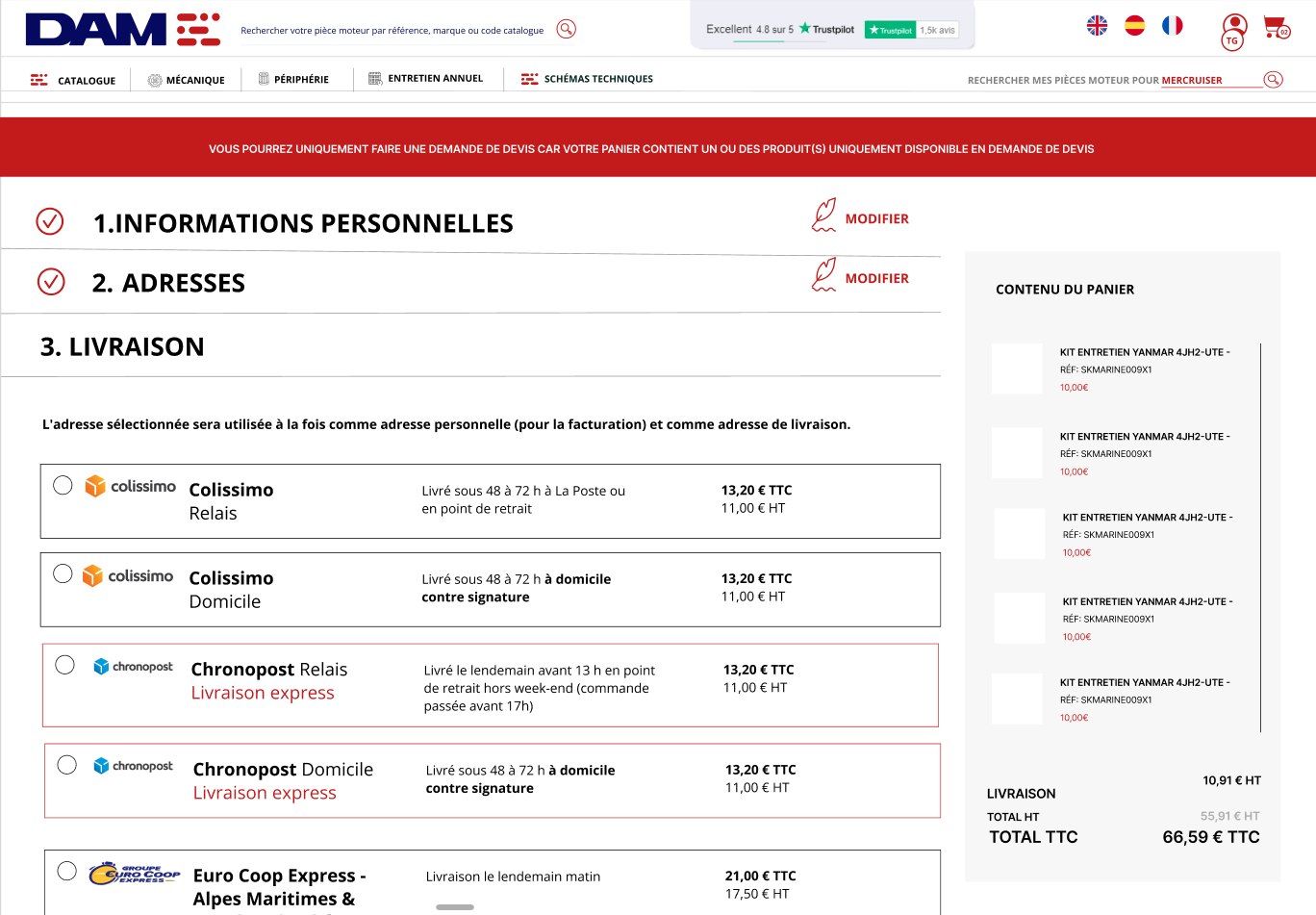This screenshot has height=915, width=1316.
Task: Click the 10,91 € HT delivery cost
Action: point(1231,780)
